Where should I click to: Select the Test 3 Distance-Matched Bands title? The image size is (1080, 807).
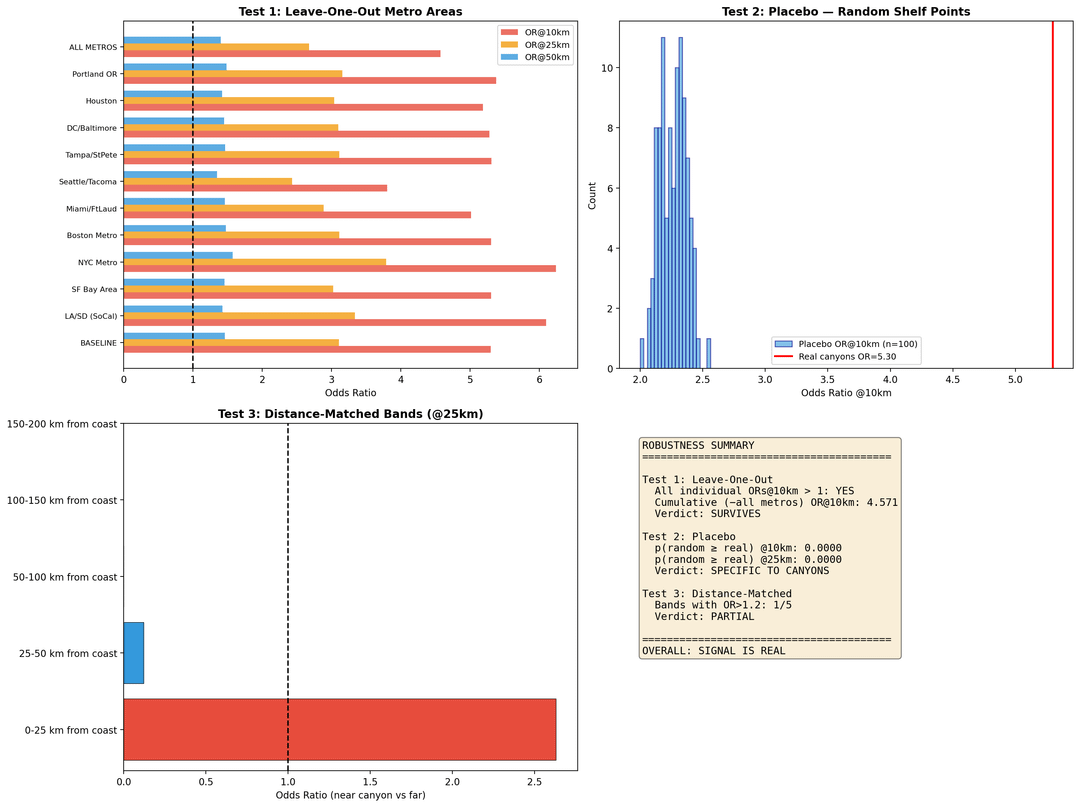[349, 415]
